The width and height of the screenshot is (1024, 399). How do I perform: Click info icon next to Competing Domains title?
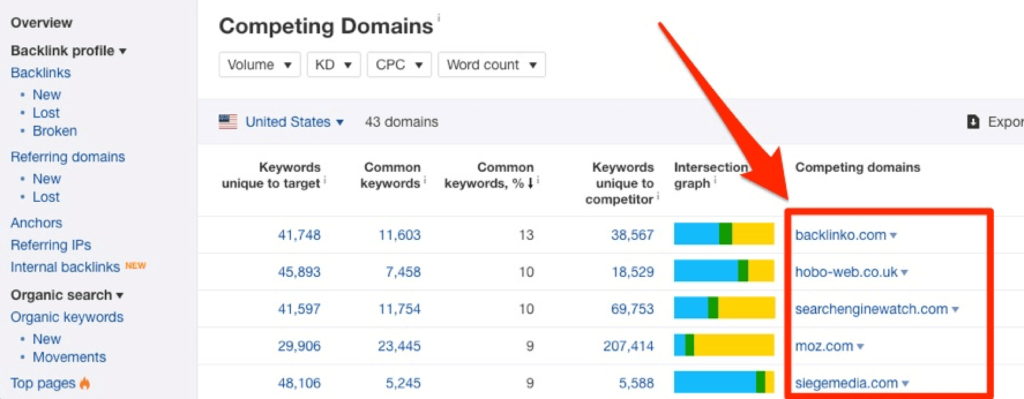pyautogui.click(x=439, y=17)
